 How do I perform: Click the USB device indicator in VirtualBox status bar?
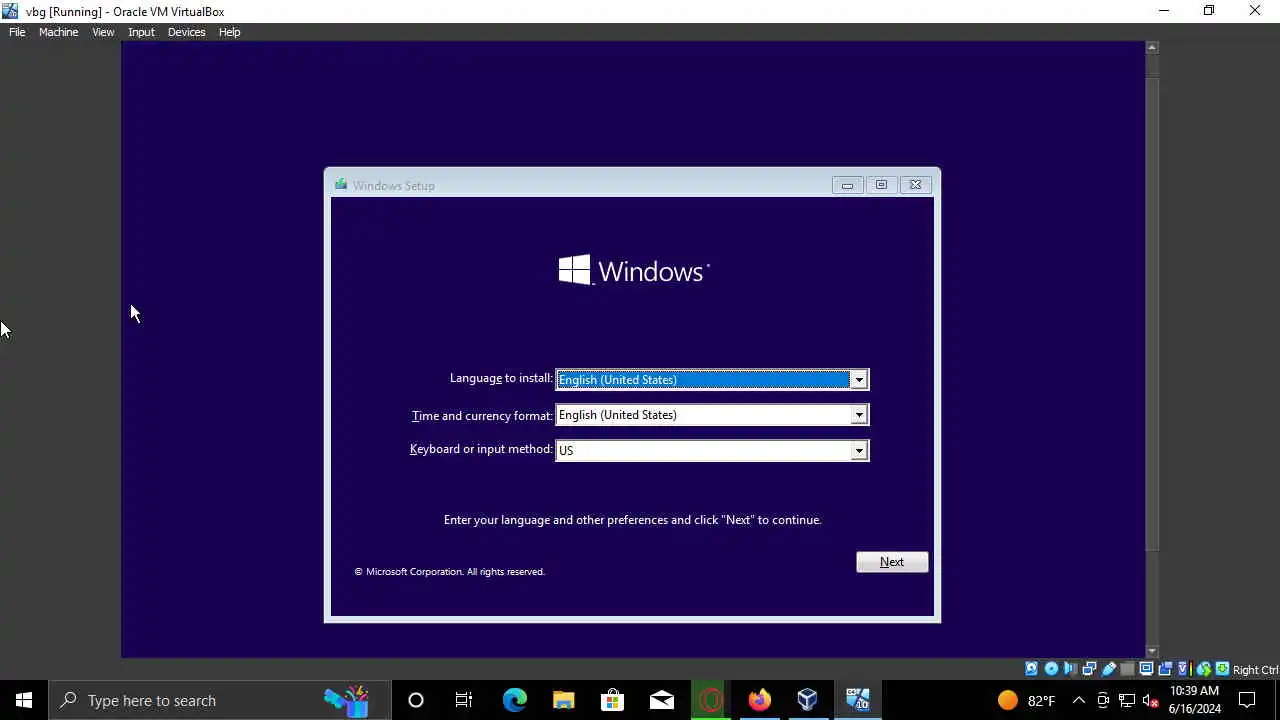[1109, 669]
